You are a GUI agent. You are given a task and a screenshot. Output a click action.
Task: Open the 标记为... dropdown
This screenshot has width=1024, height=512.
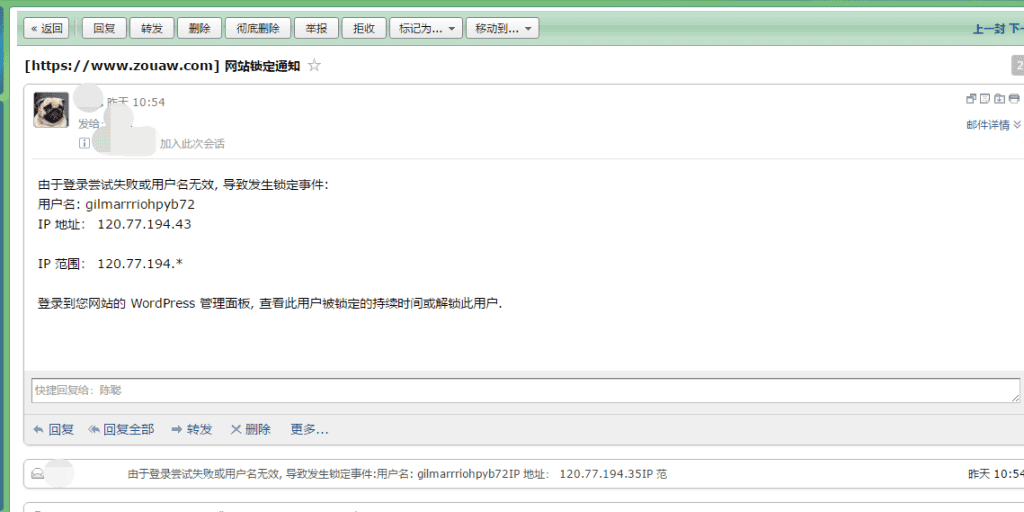426,29
